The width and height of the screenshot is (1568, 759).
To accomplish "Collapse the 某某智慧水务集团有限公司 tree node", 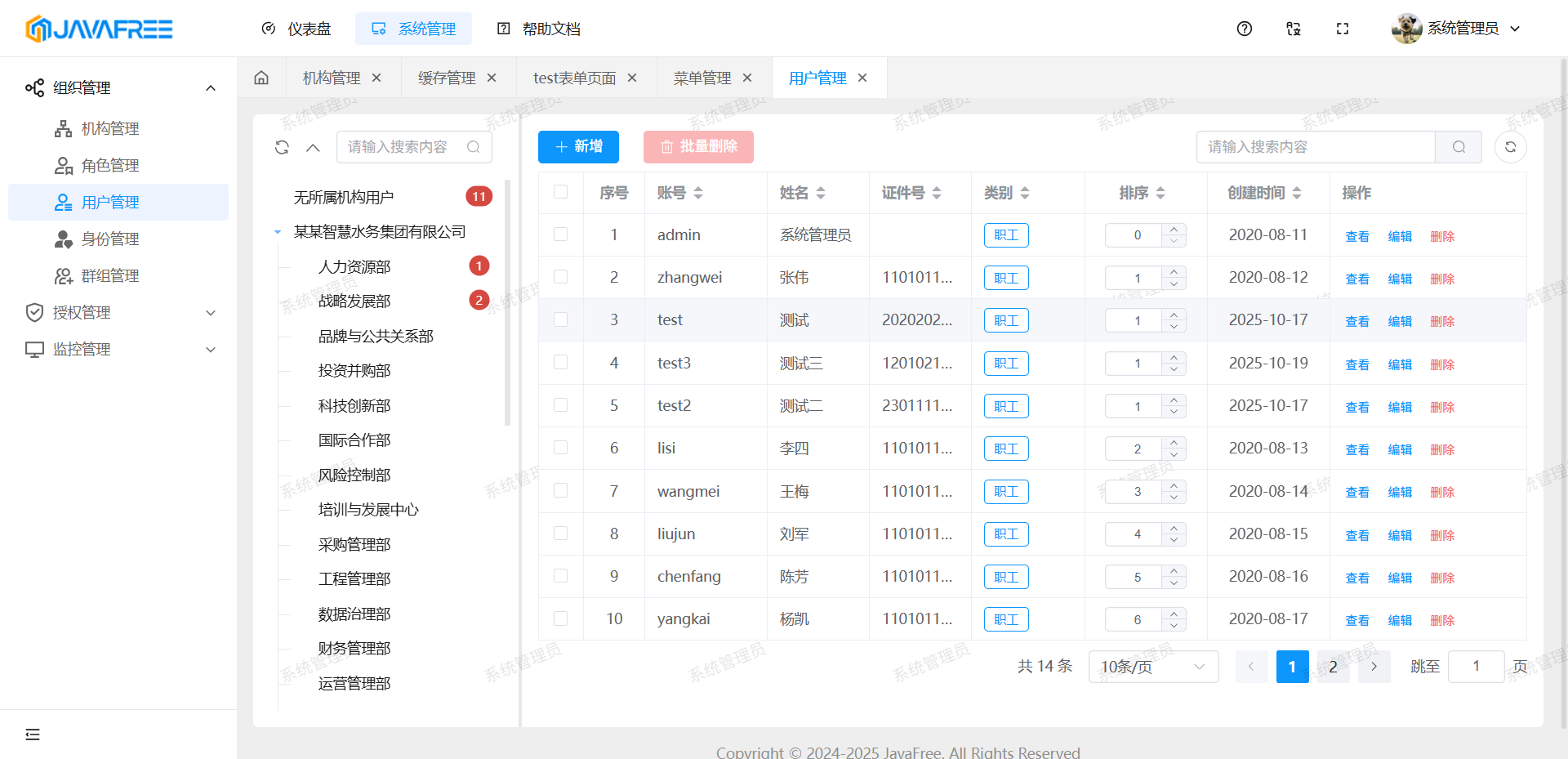I will coord(278,231).
